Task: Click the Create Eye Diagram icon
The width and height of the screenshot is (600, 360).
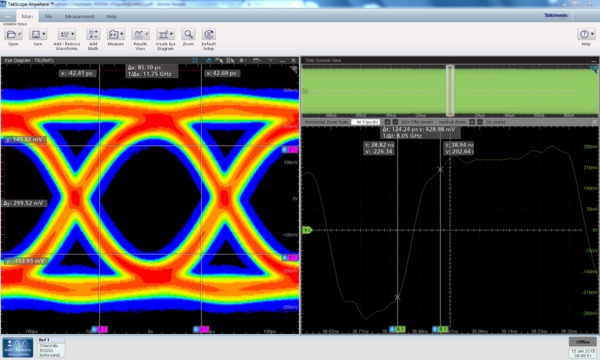Action: (x=163, y=34)
